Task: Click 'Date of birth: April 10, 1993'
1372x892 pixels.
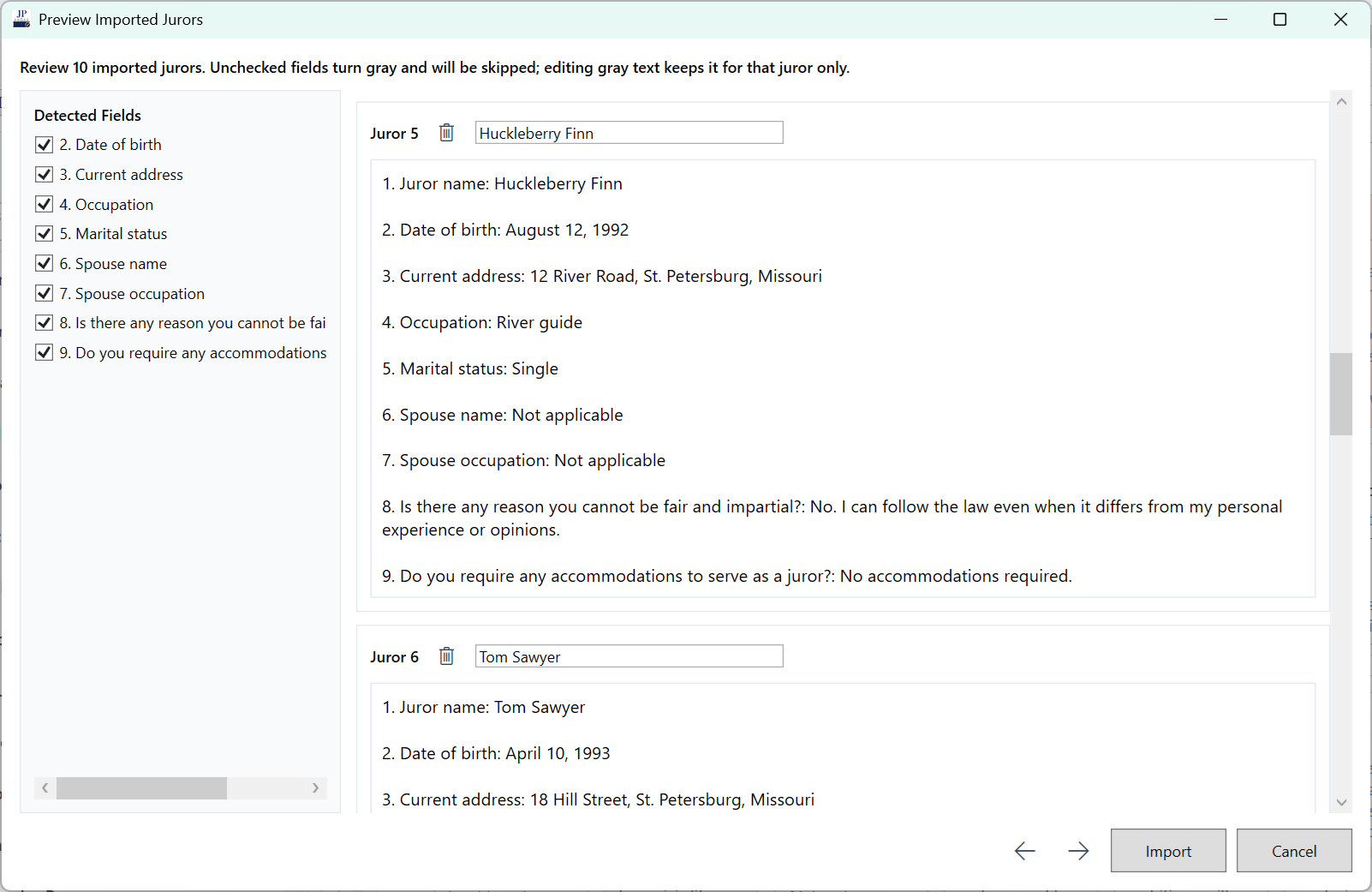Action: (496, 753)
